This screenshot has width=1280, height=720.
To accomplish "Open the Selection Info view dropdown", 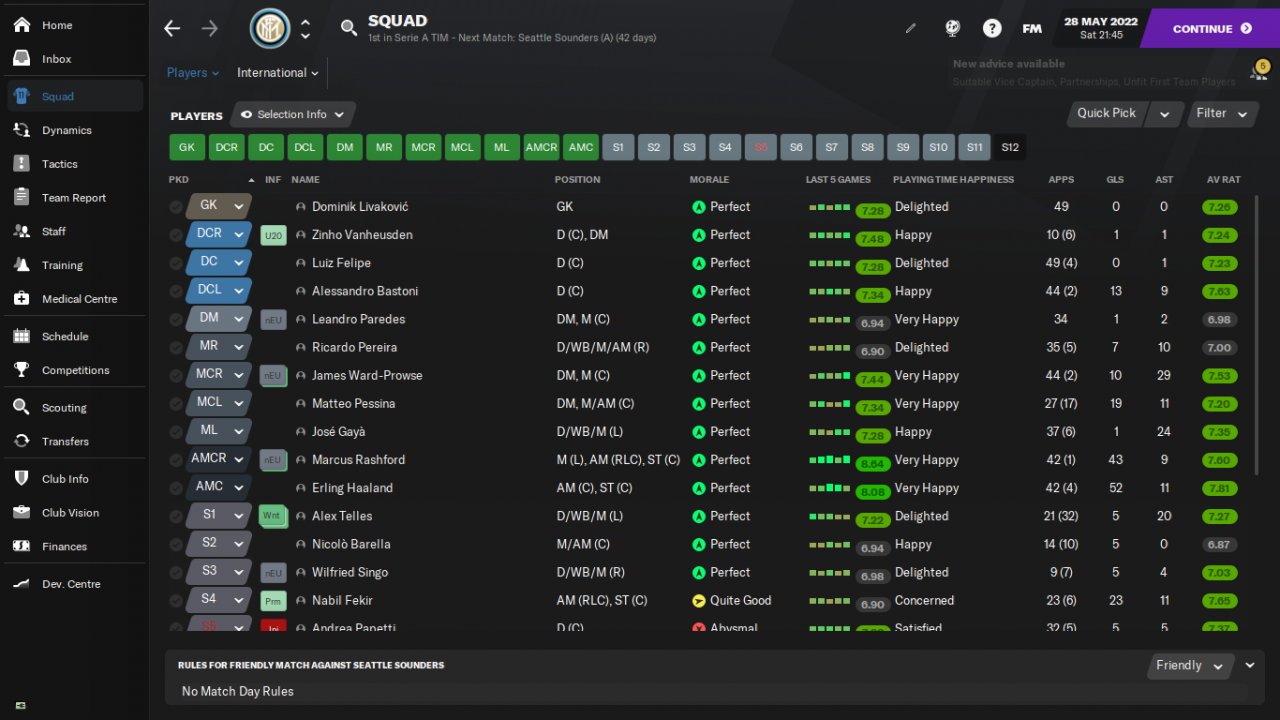I will click(x=293, y=114).
